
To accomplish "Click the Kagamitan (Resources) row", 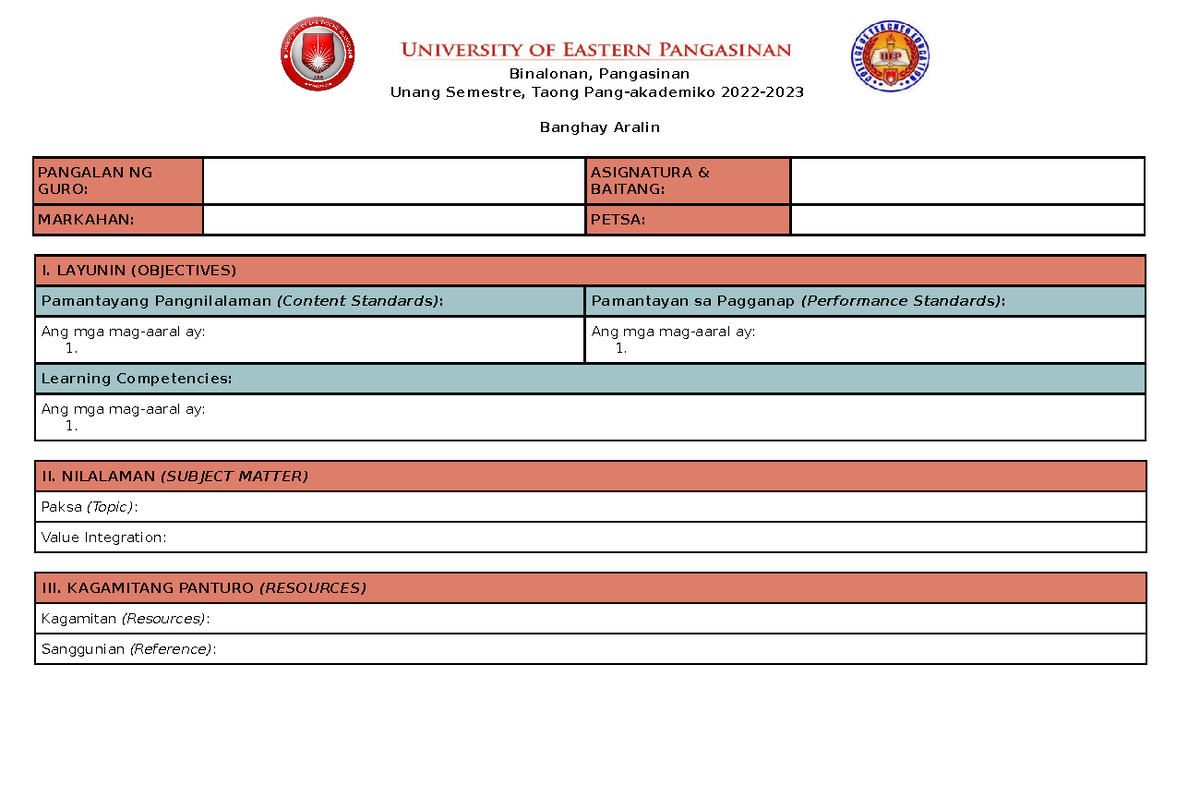I will click(590, 618).
